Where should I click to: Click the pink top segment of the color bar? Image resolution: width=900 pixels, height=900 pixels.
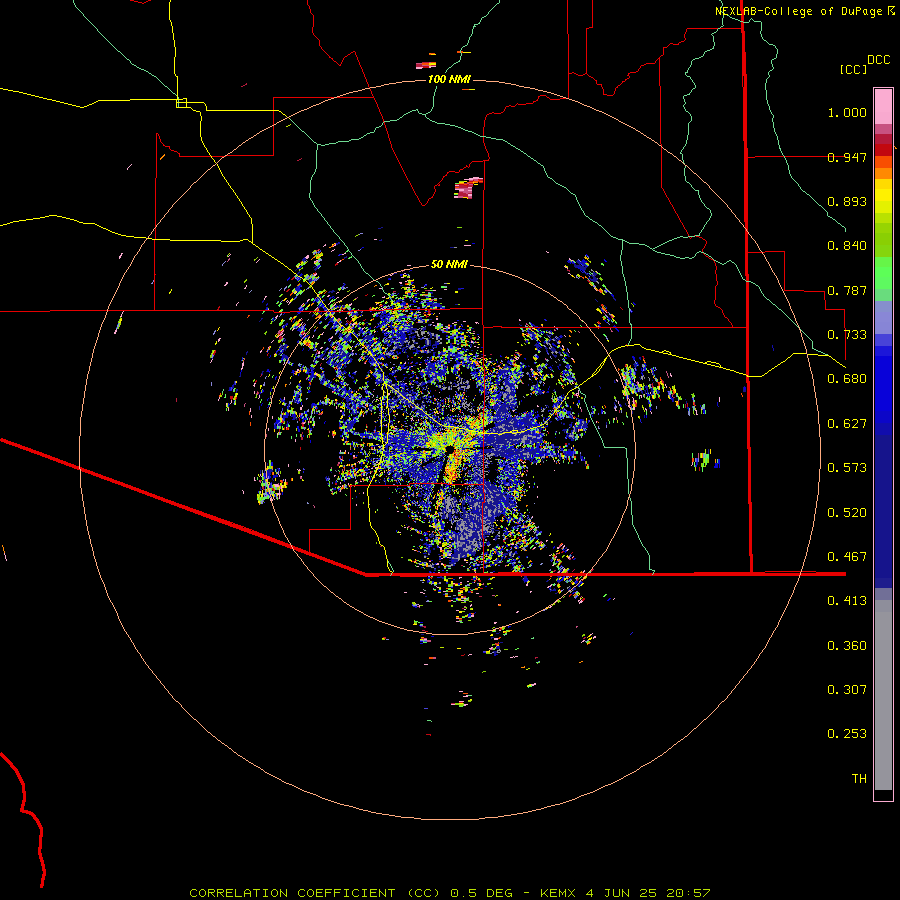coord(883,107)
